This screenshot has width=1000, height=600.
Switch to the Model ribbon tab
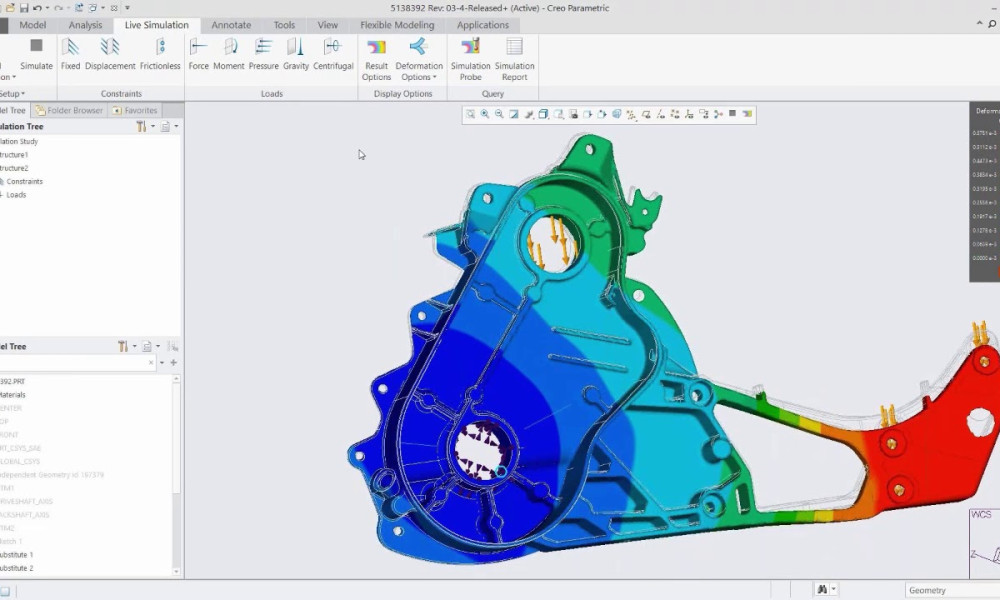(33, 25)
